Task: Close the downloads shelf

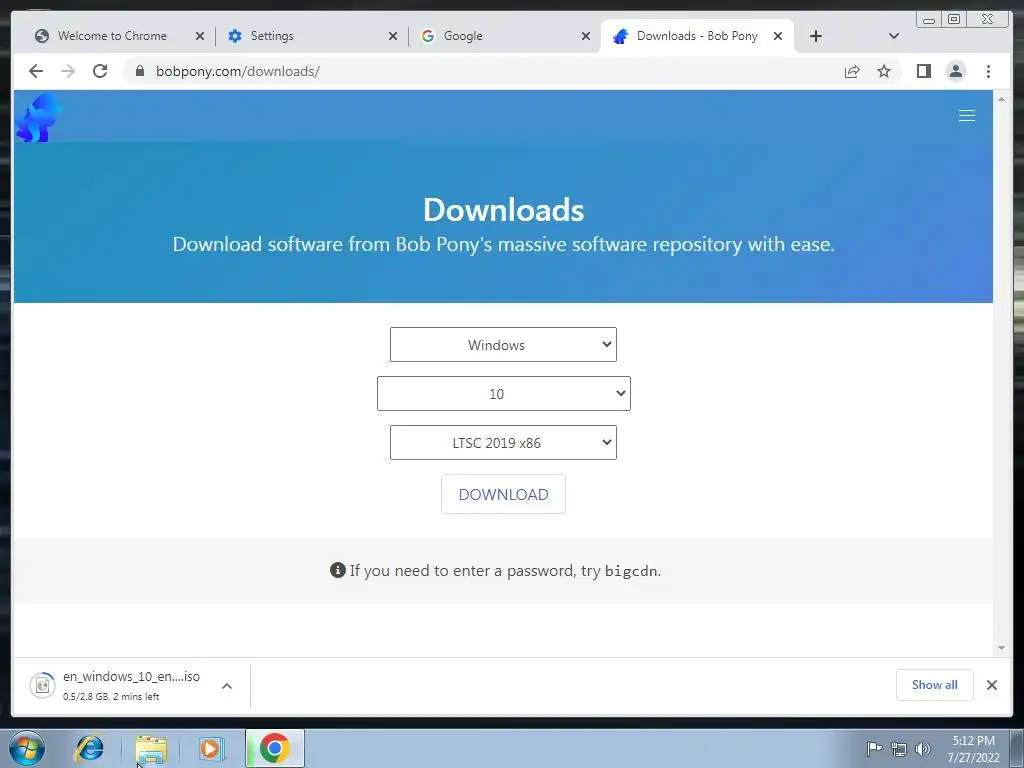Action: tap(991, 684)
